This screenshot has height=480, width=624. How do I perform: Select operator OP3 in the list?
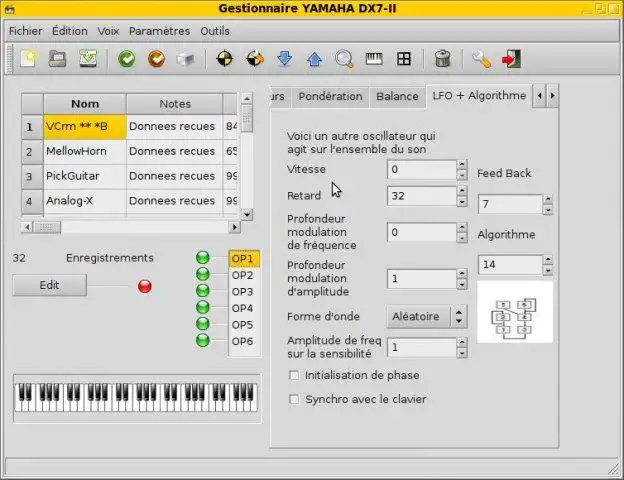point(244,292)
